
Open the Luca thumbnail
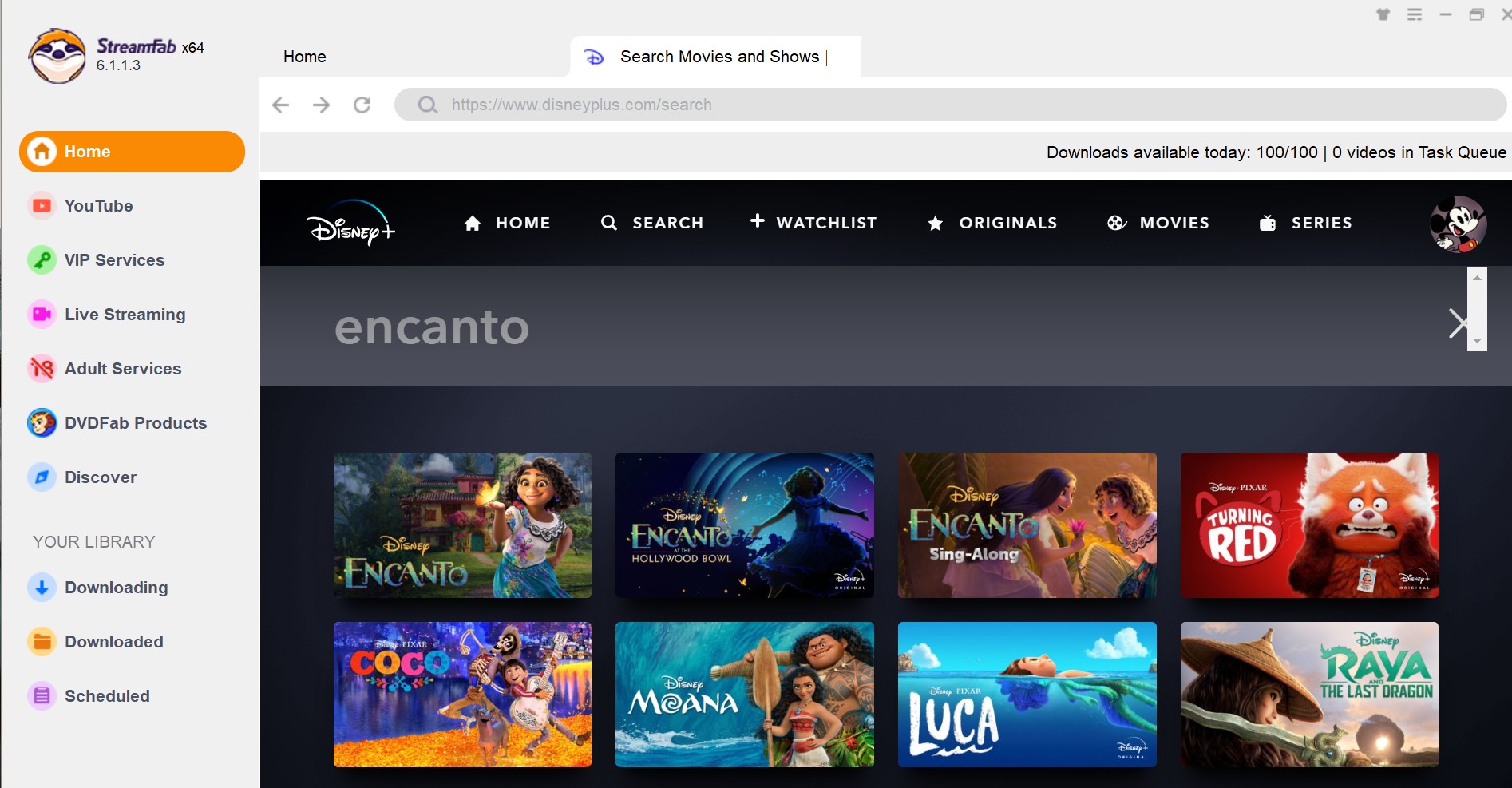pyautogui.click(x=1027, y=695)
